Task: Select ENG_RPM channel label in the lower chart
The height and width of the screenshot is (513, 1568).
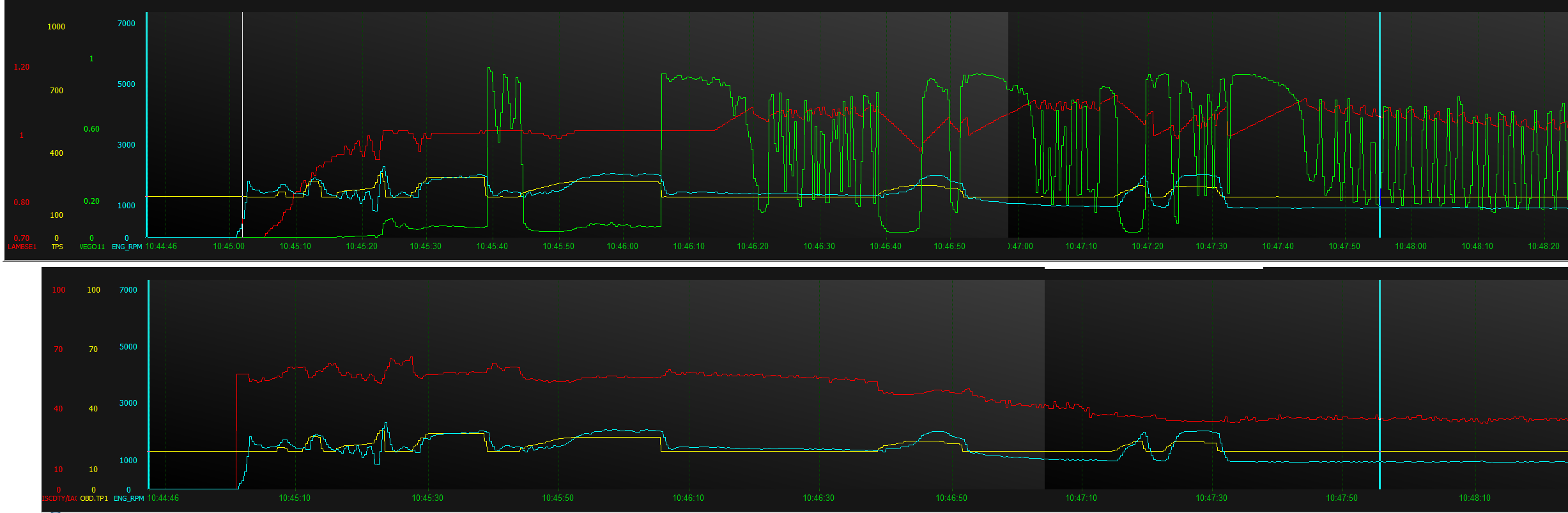Action: pyautogui.click(x=128, y=498)
